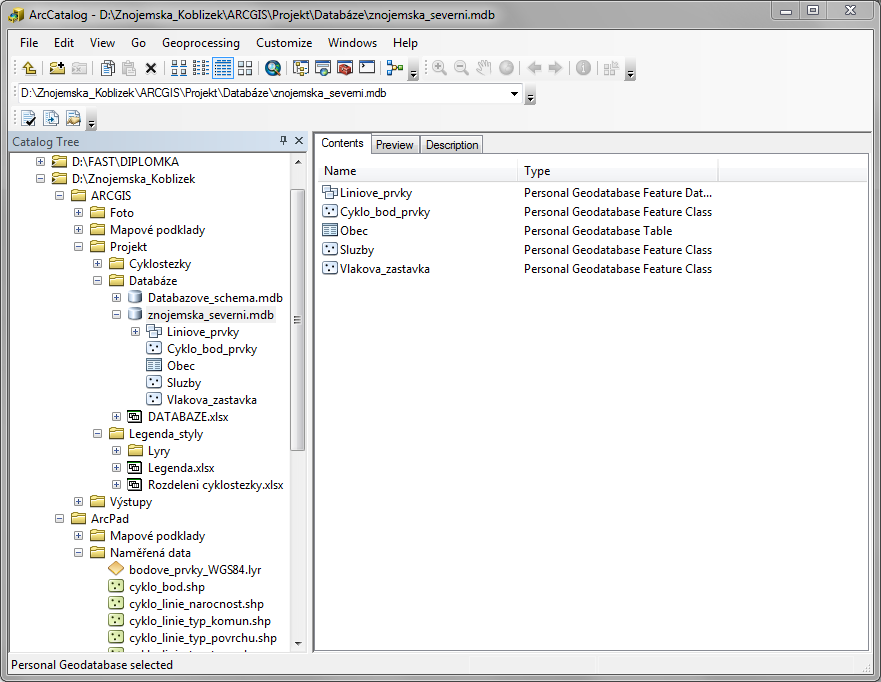Screen dimensions: 881x682
Task: Select Sluzby in Contents list
Action: tap(357, 250)
